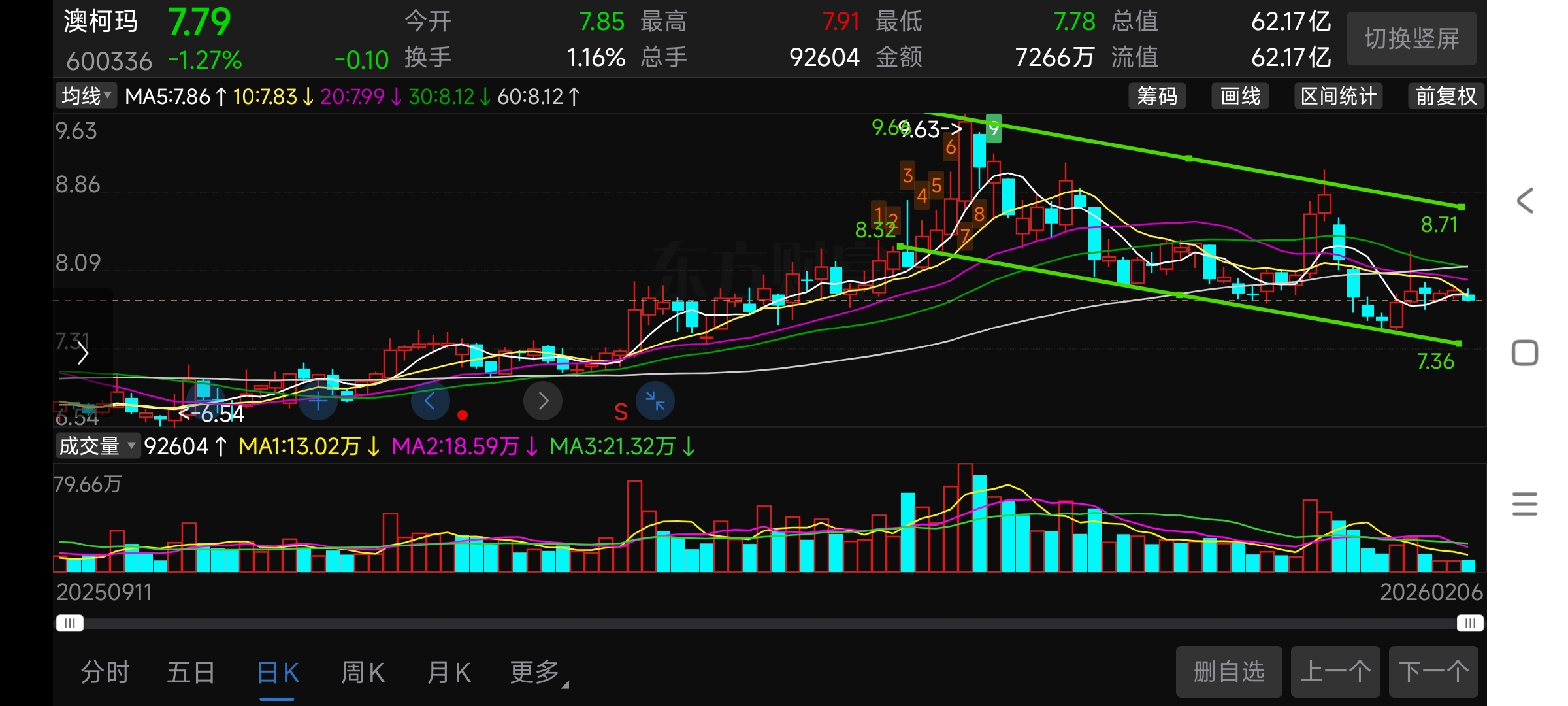
Task: Click 删自选 to remove from watchlist
Action: click(1228, 671)
